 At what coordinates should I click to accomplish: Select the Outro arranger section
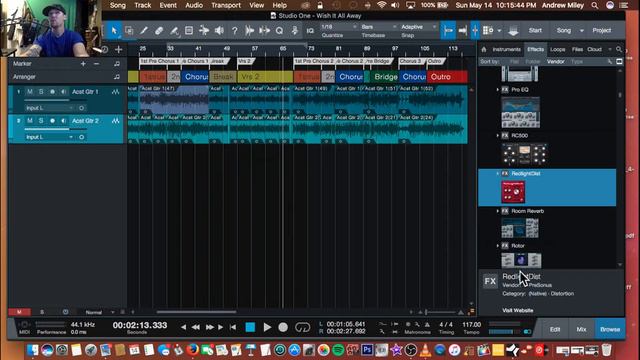(447, 77)
